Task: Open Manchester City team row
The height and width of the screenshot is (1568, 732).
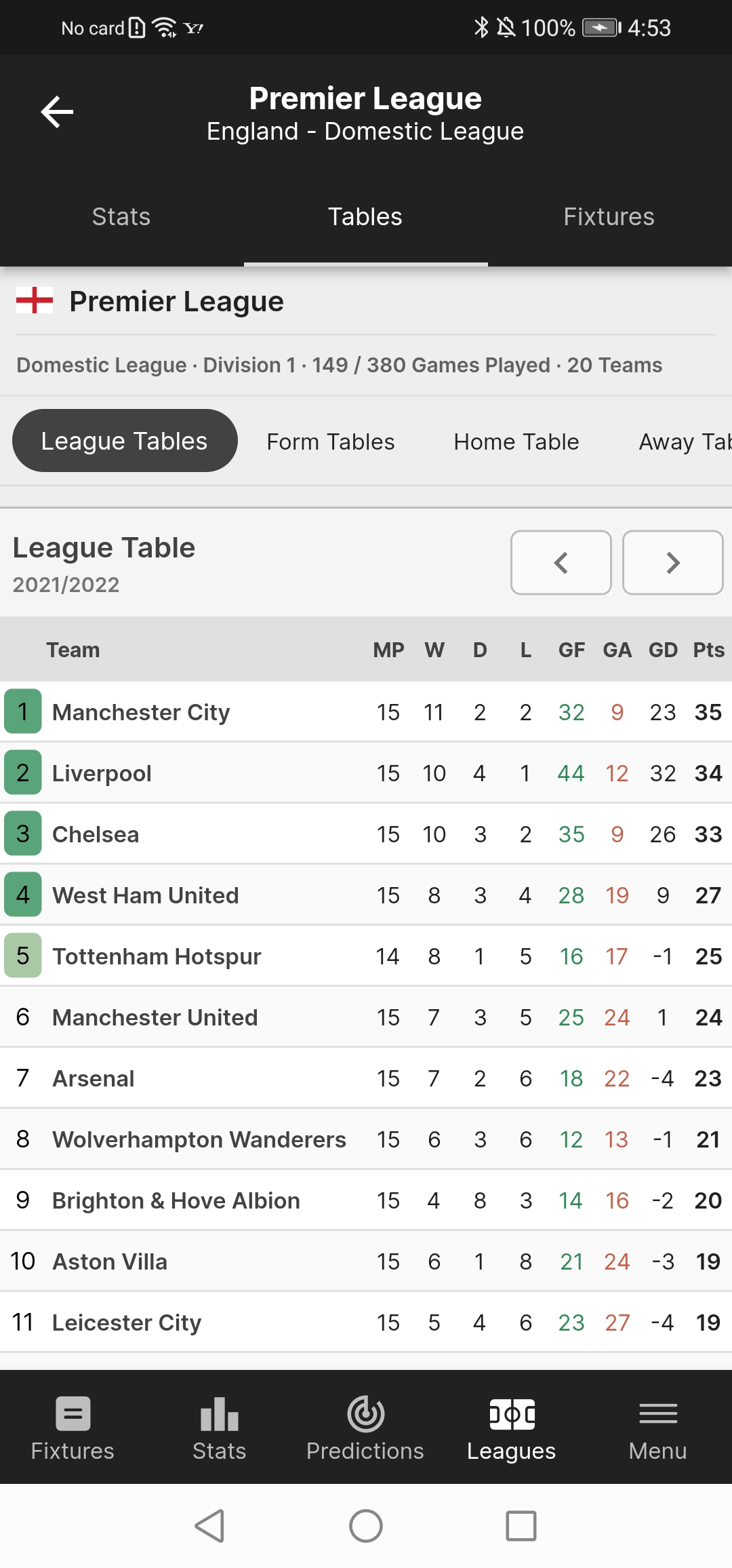Action: coord(142,712)
